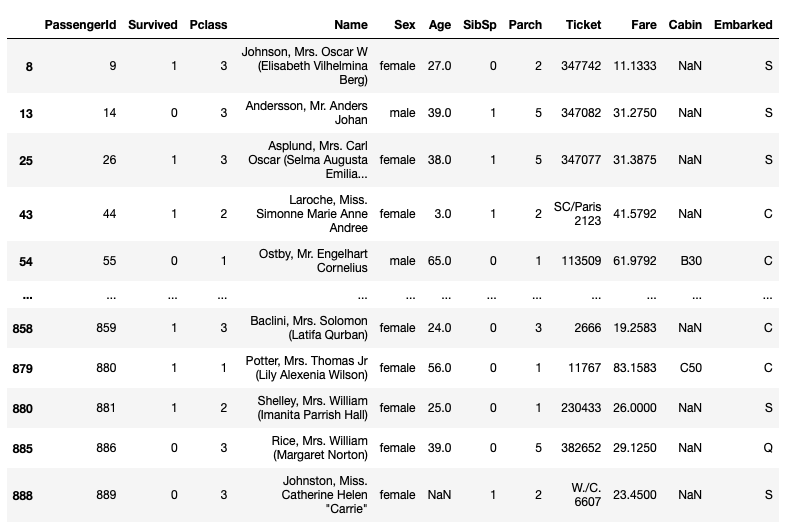Click fare value 11.1333
This screenshot has width=786, height=530.
[x=635, y=66]
